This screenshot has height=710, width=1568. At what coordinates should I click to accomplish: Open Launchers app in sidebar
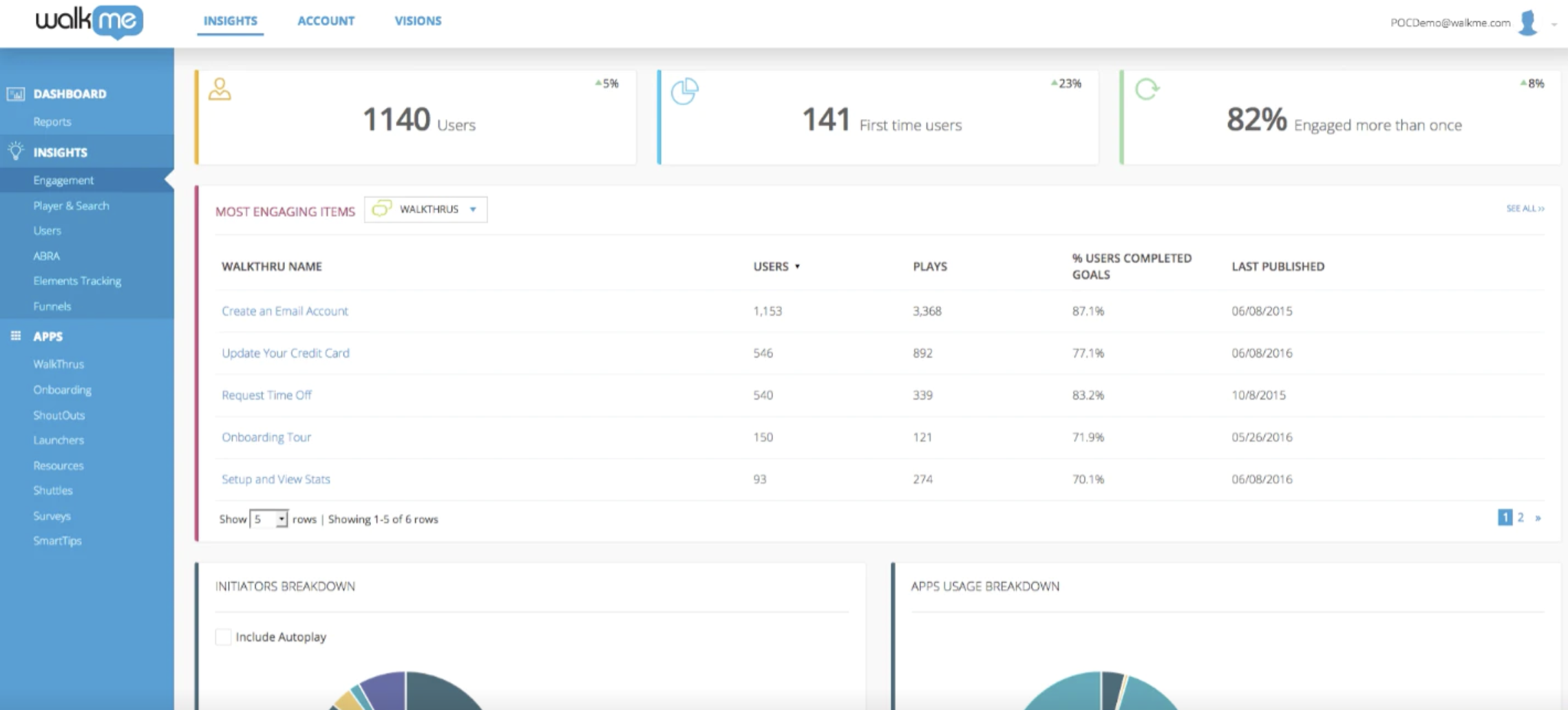(59, 440)
